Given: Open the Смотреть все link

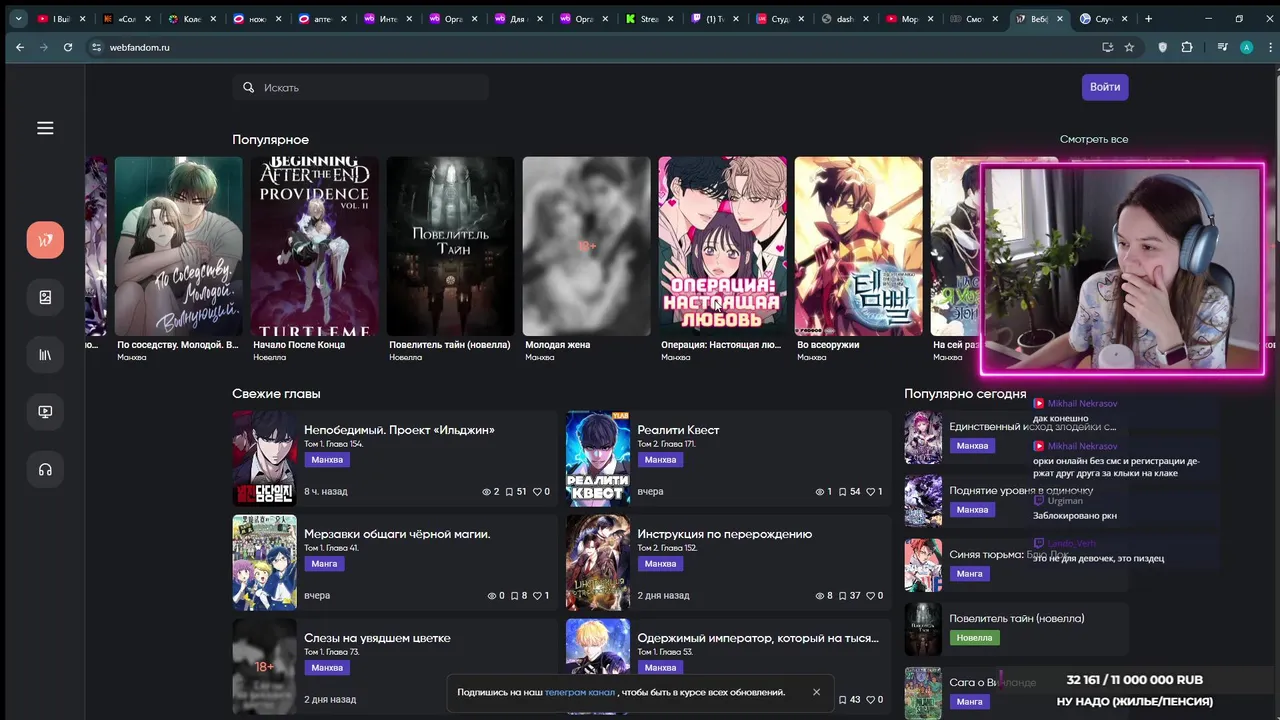Looking at the screenshot, I should coord(1094,139).
